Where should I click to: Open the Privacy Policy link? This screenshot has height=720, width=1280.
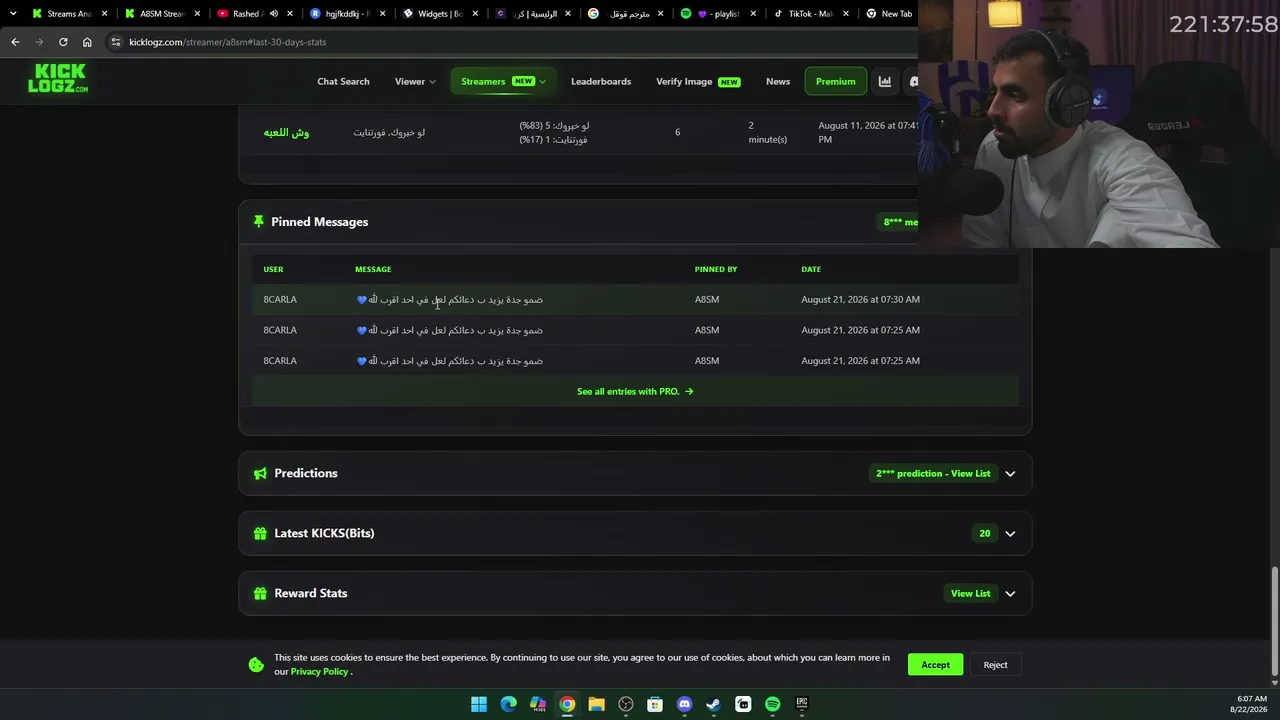[x=319, y=672]
